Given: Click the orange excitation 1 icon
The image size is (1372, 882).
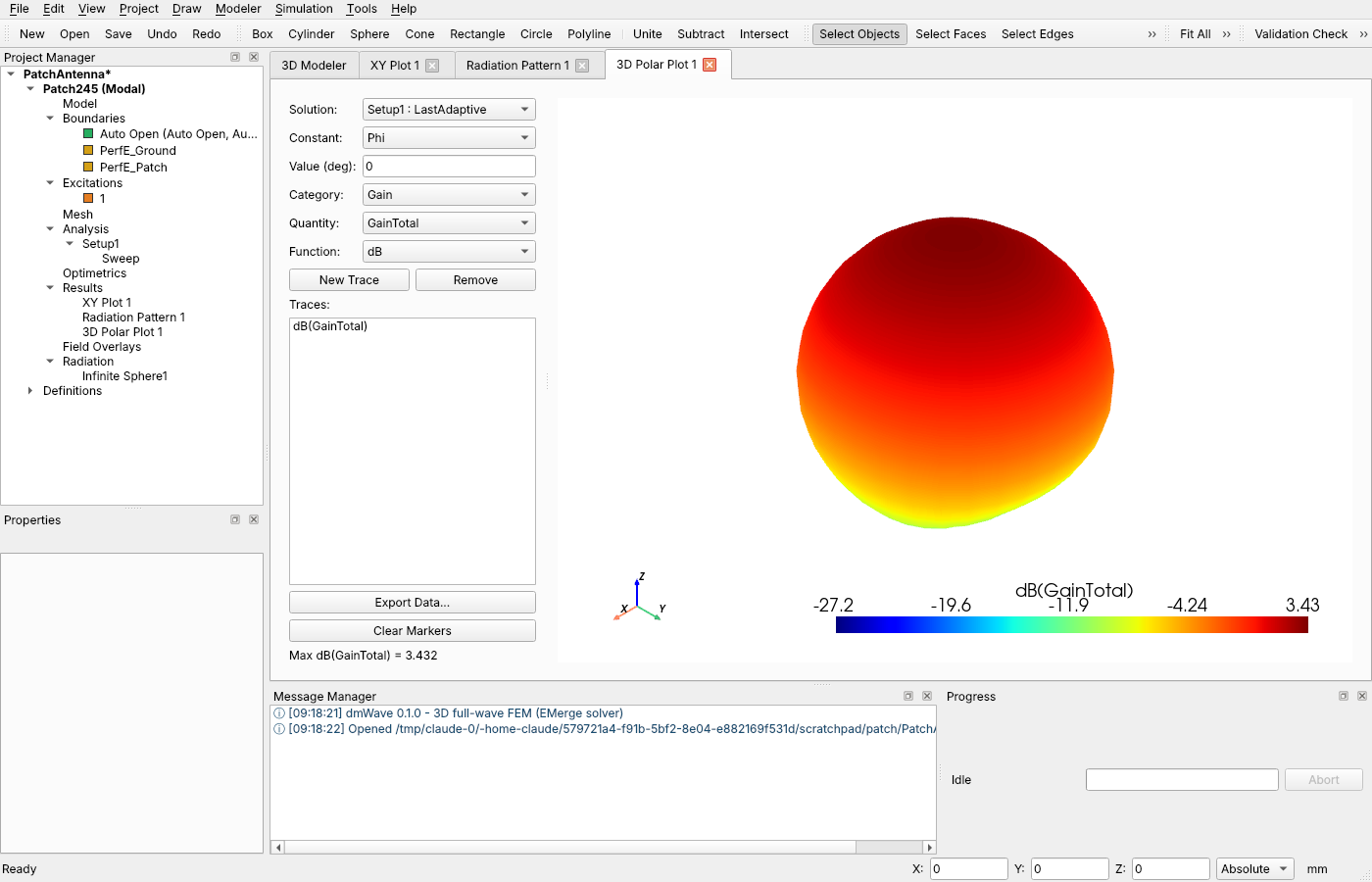Looking at the screenshot, I should click(x=88, y=198).
